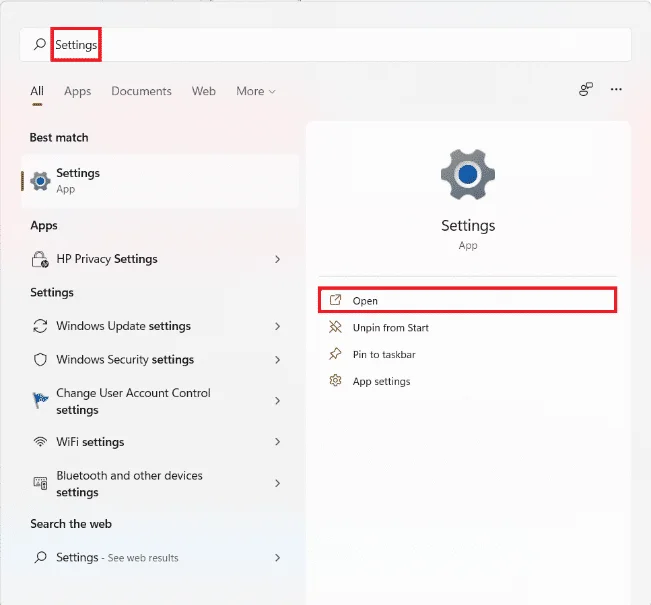This screenshot has width=651, height=605.
Task: Click the web search magnifier icon
Action: pyautogui.click(x=40, y=557)
